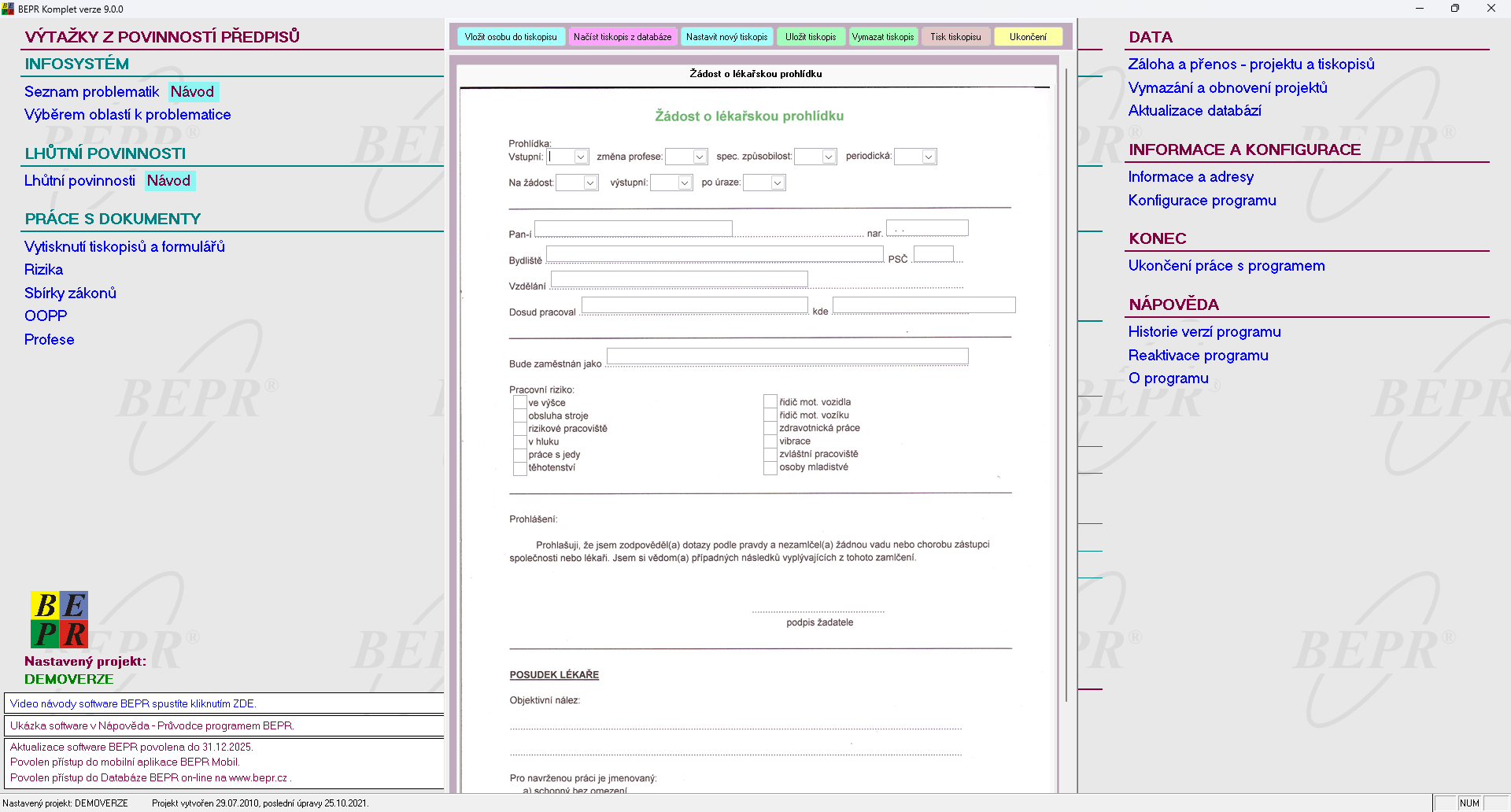The height and width of the screenshot is (812, 1511).
Task: Open the 'změna profese' dropdown
Action: (x=699, y=157)
